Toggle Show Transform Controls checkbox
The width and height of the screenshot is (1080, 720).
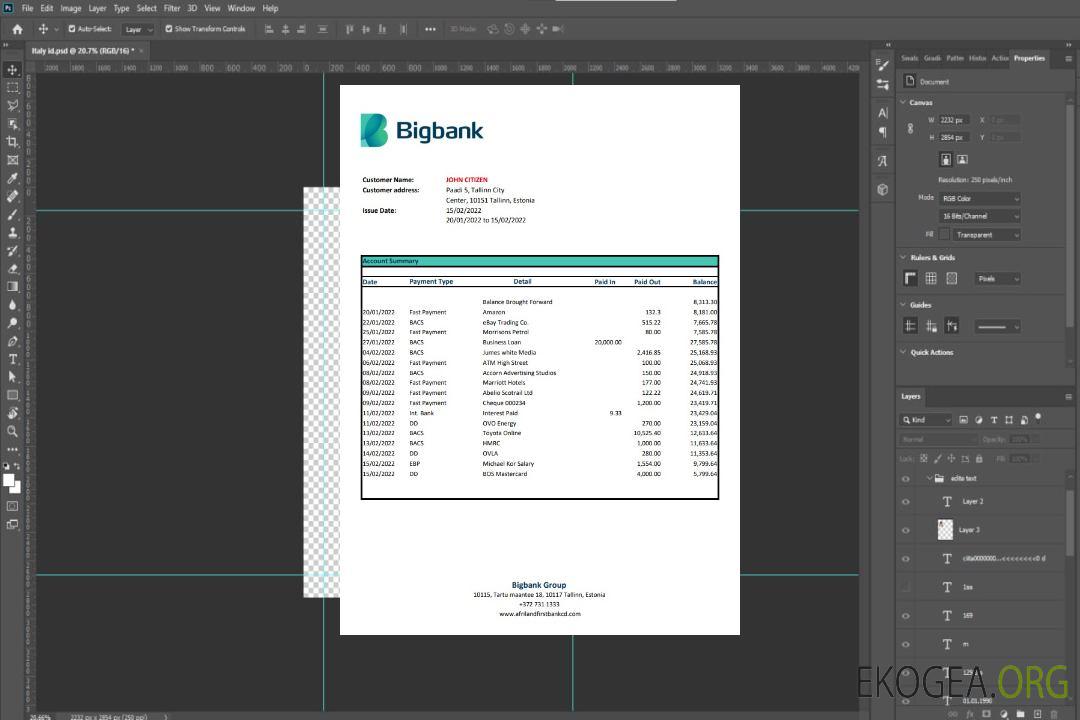[169, 29]
